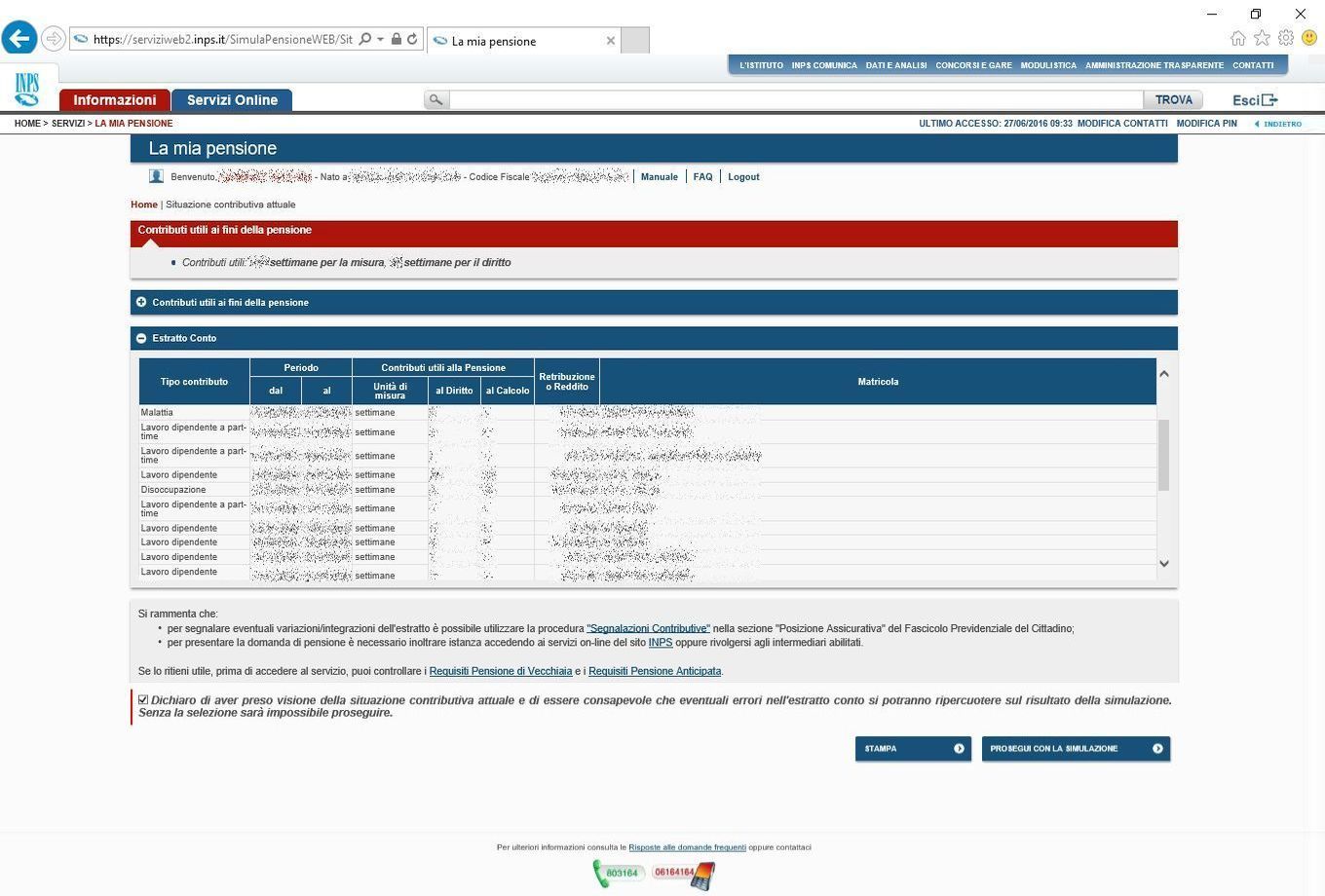
Task: Click the INPS logo icon
Action: click(x=27, y=90)
